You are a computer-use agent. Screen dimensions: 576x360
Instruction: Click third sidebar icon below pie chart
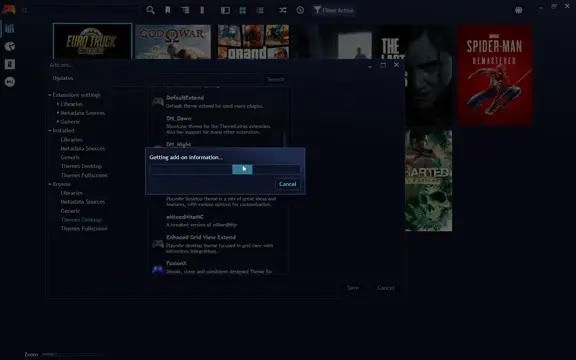pos(10,64)
